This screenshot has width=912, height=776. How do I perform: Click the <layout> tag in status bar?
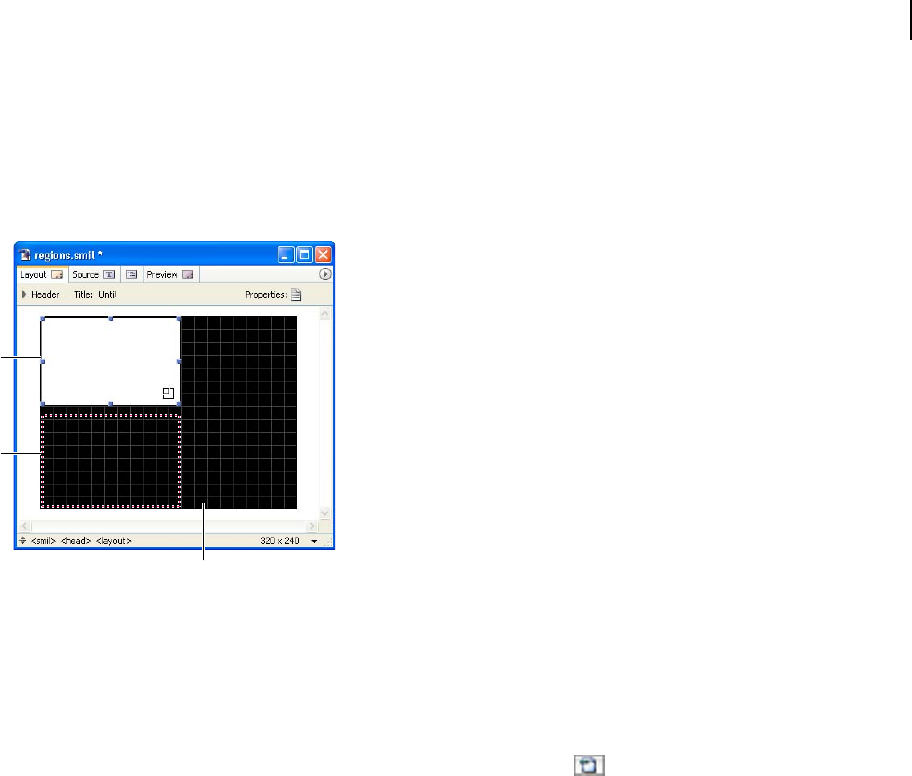(x=113, y=541)
